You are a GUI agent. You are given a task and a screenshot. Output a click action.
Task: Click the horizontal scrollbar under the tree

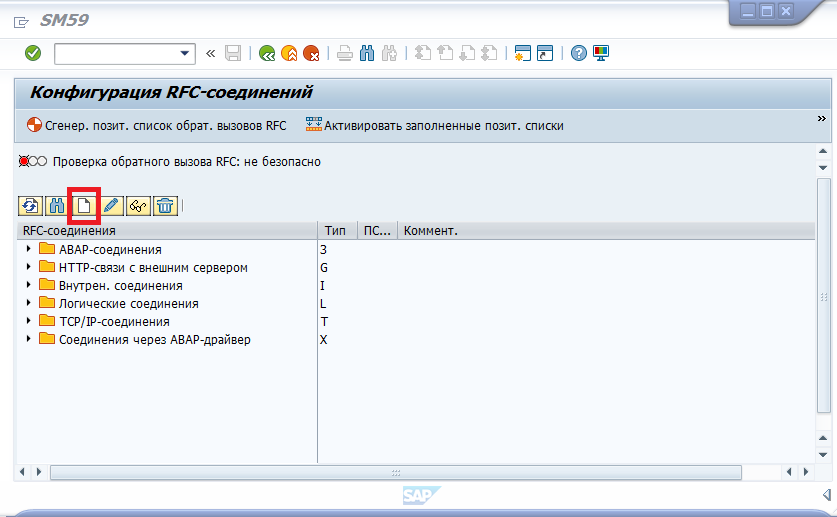tap(395, 472)
